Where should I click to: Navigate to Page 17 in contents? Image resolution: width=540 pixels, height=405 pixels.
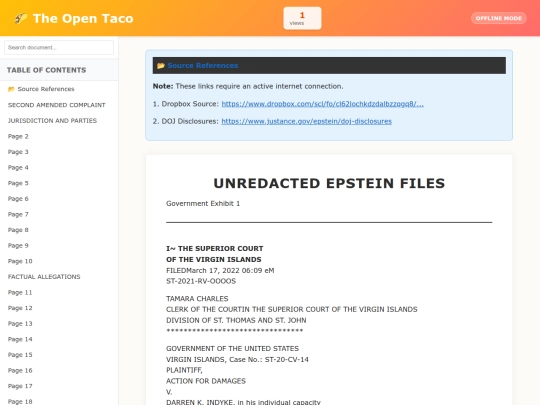pyautogui.click(x=20, y=386)
